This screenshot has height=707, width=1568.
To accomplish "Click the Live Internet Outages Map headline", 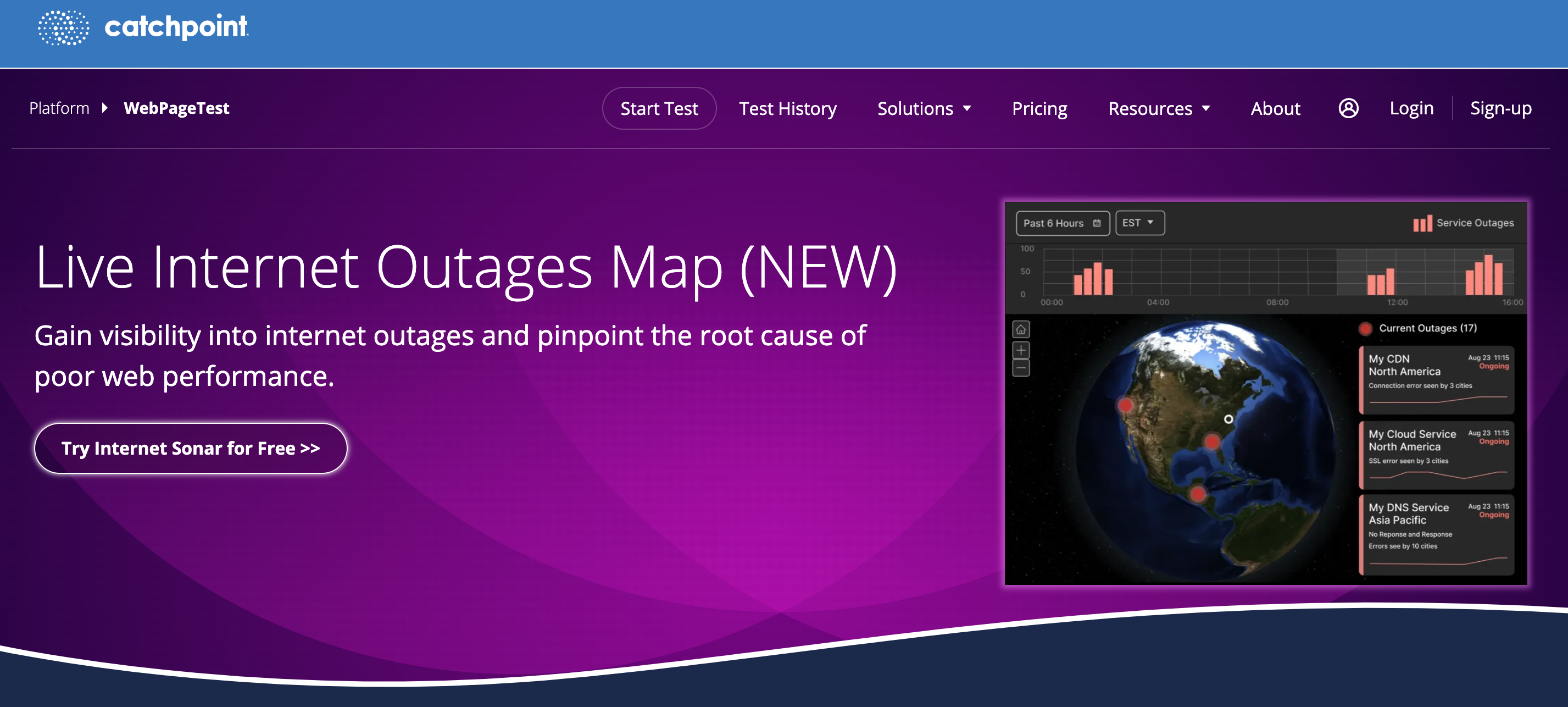I will pos(466,268).
